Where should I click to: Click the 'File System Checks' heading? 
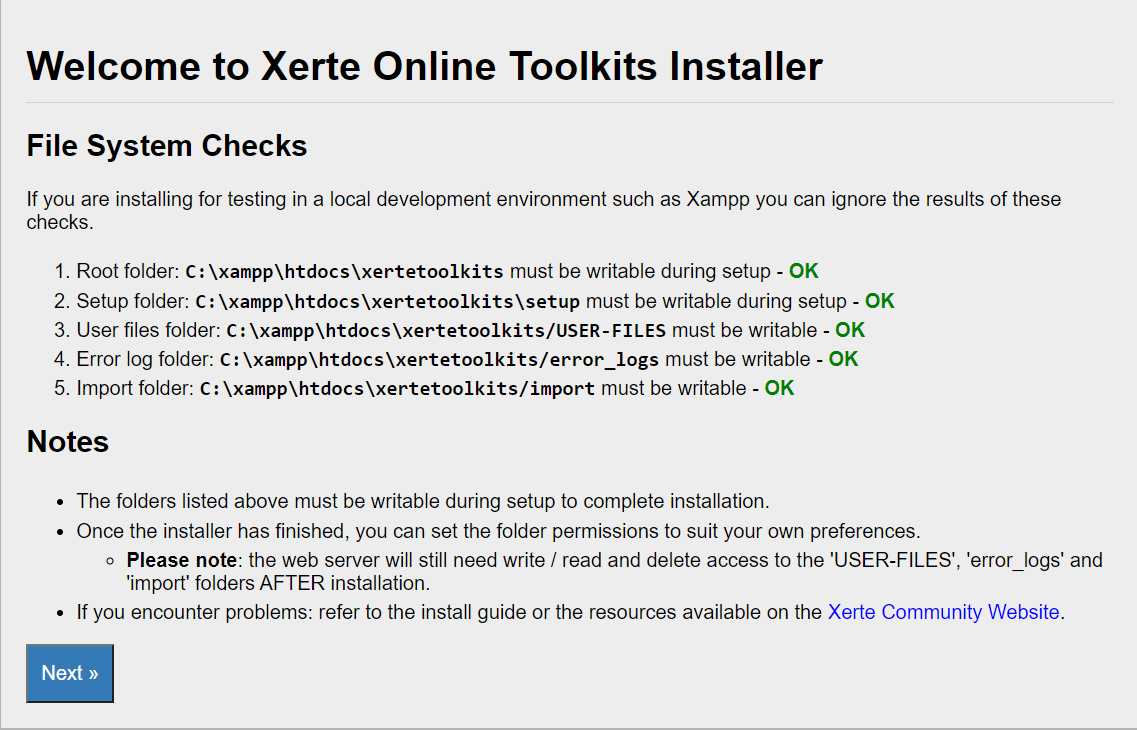tap(167, 146)
